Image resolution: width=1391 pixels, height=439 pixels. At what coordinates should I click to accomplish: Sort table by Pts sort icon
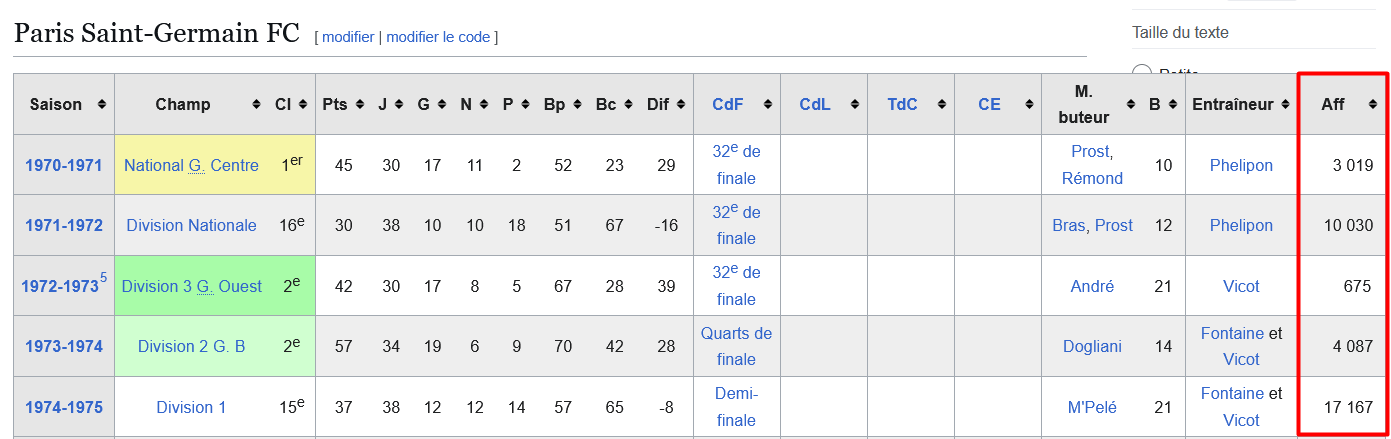[357, 105]
